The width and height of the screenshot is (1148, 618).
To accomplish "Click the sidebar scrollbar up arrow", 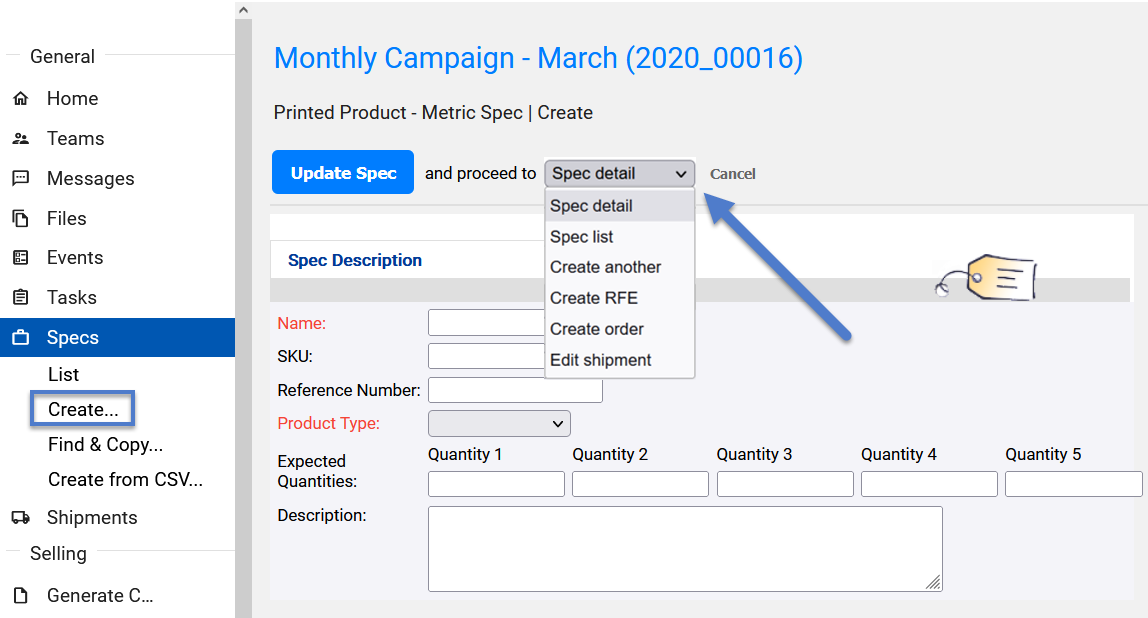I will [x=244, y=10].
